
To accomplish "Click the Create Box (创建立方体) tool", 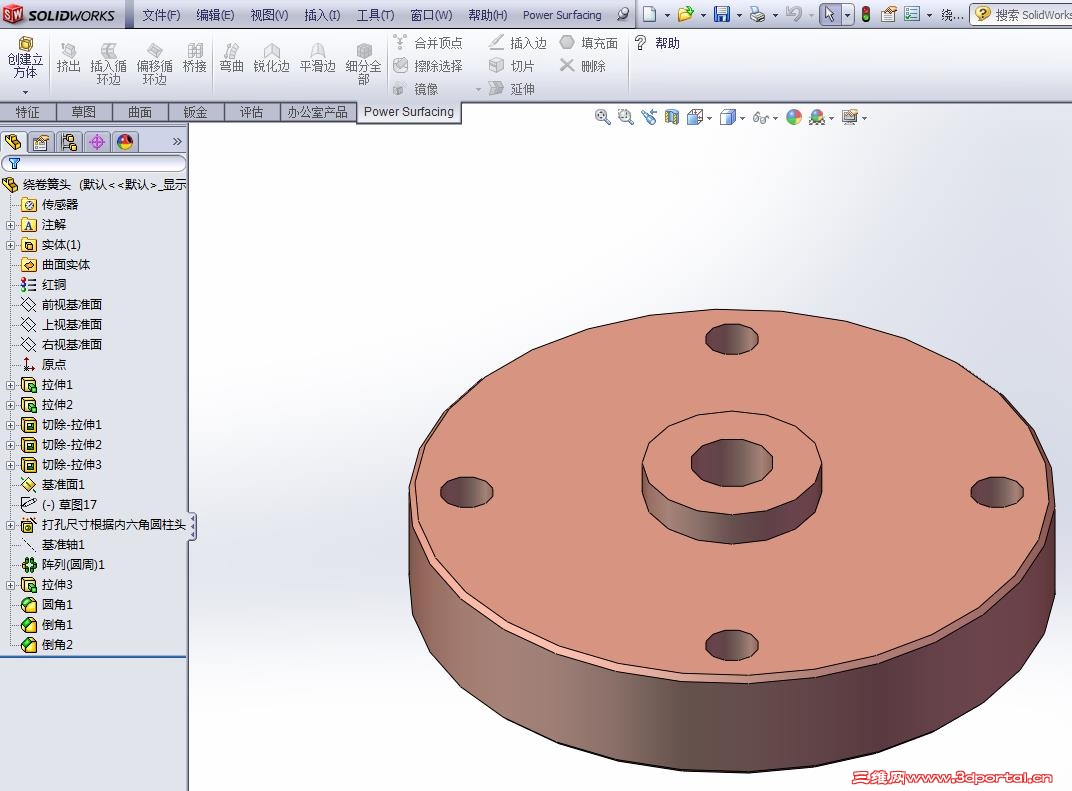I will tap(25, 57).
